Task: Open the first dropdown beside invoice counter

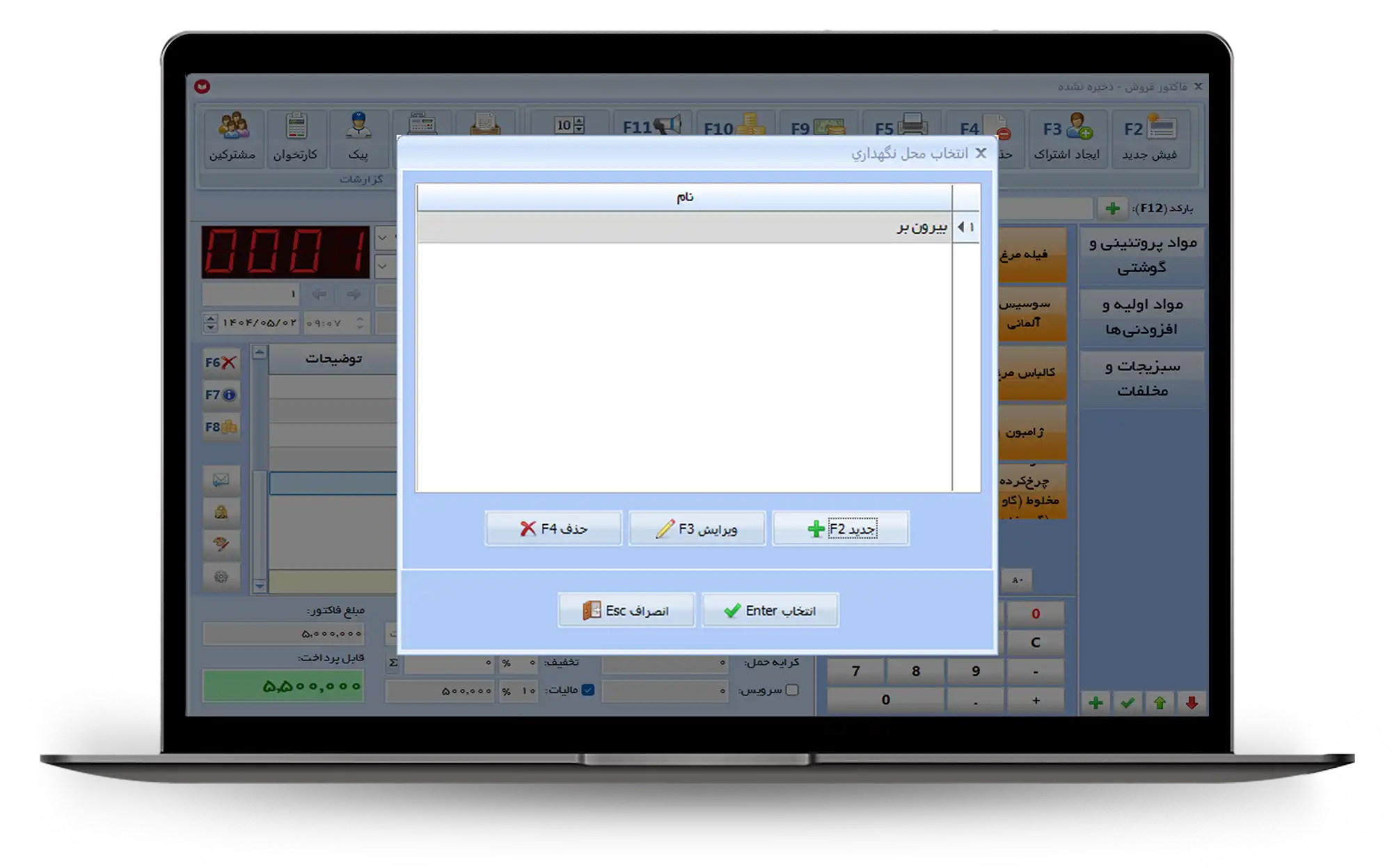Action: [x=383, y=238]
